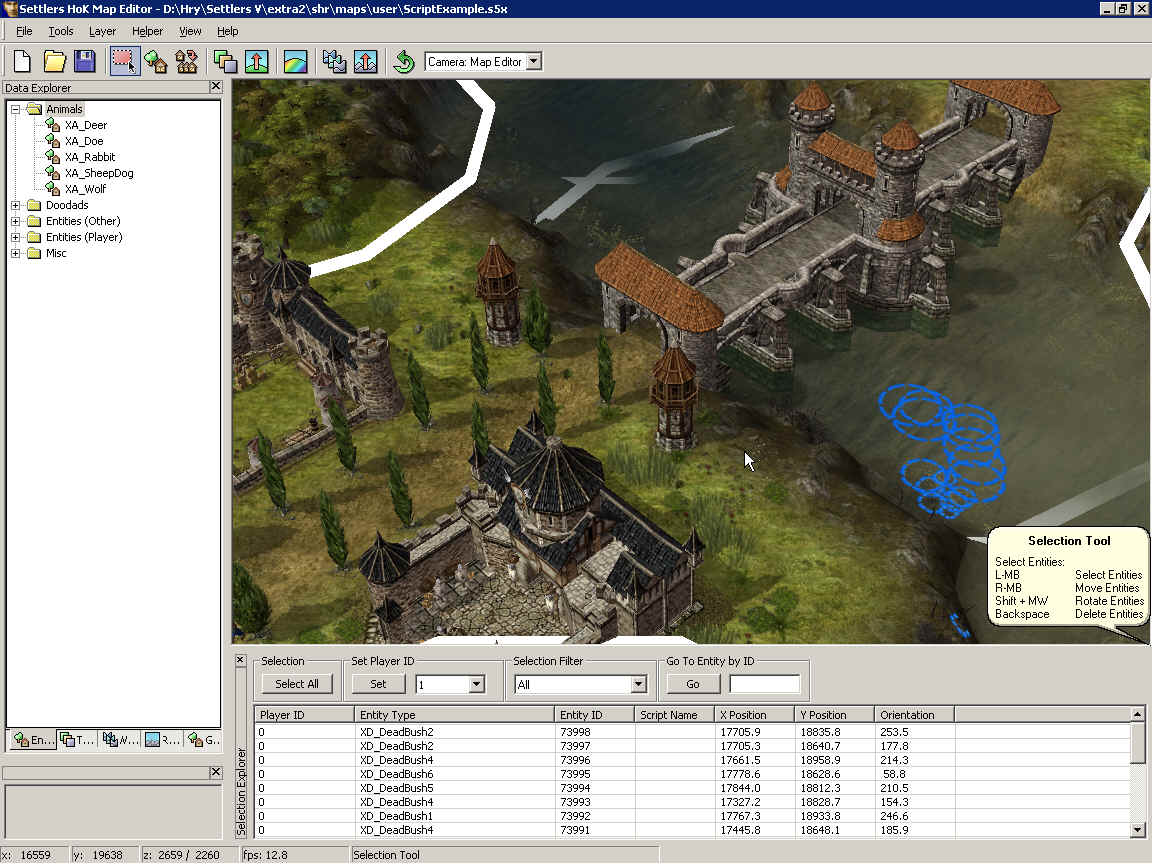Image resolution: width=1152 pixels, height=864 pixels.
Task: Expand the Doodads folder node
Action: (x=15, y=205)
